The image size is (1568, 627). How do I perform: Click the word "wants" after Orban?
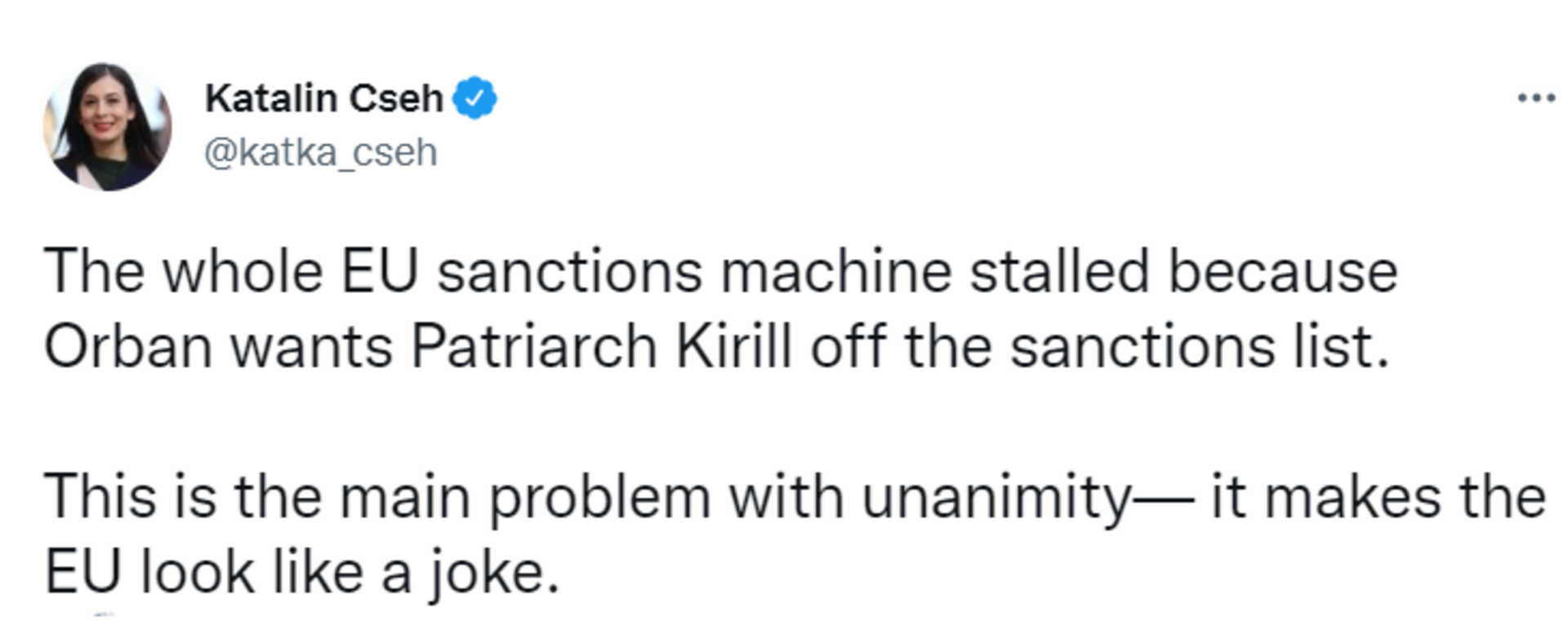click(x=312, y=347)
